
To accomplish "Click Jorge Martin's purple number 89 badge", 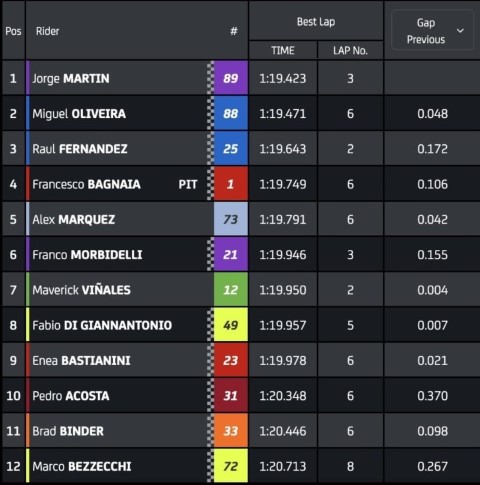I will [231, 78].
